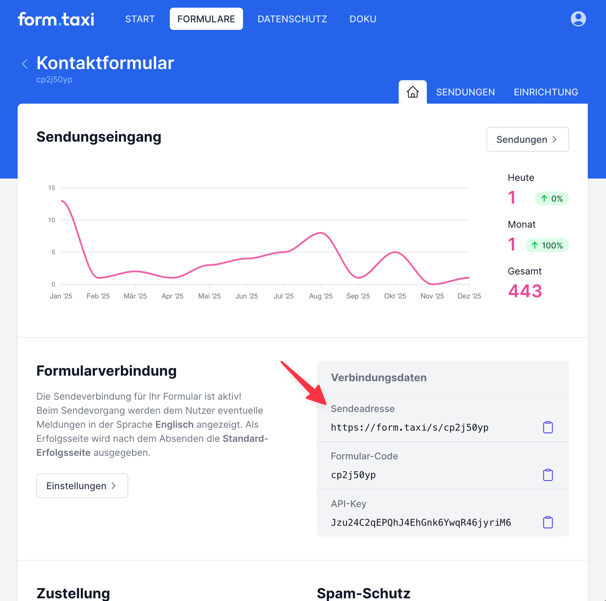Image resolution: width=606 pixels, height=601 pixels.
Task: Switch to the EINRICHTUNG tab
Action: tap(545, 92)
